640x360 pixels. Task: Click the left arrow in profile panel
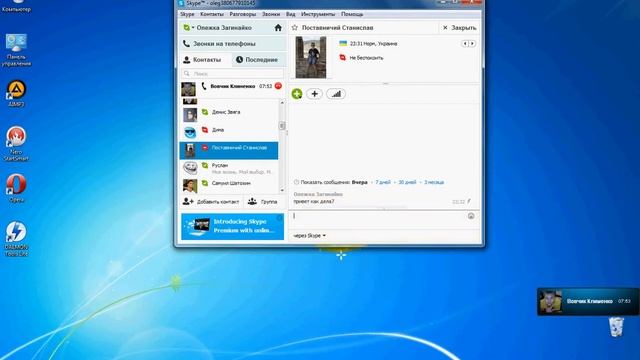pyautogui.click(x=464, y=43)
